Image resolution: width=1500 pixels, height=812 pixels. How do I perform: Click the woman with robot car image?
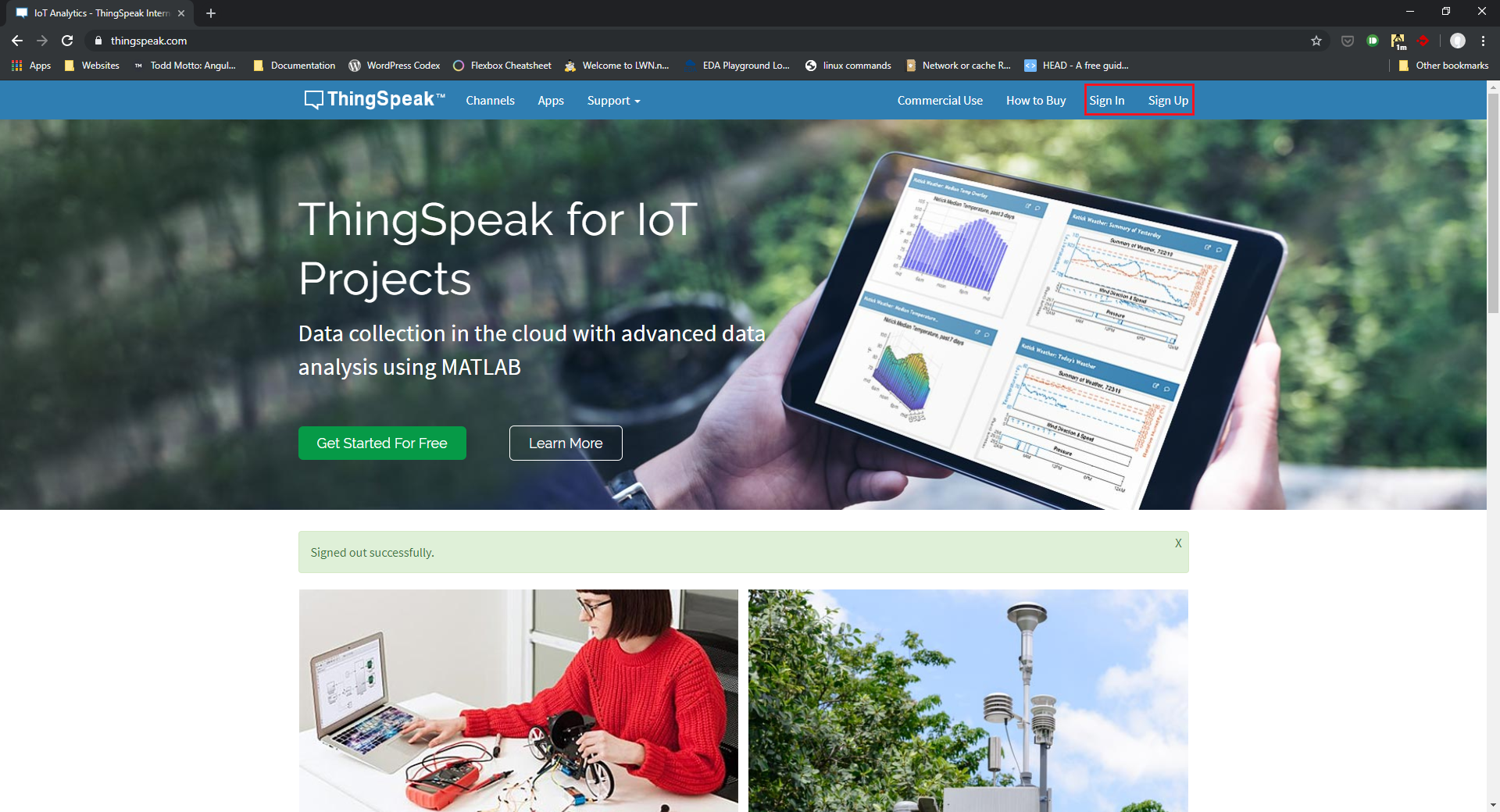(x=518, y=700)
